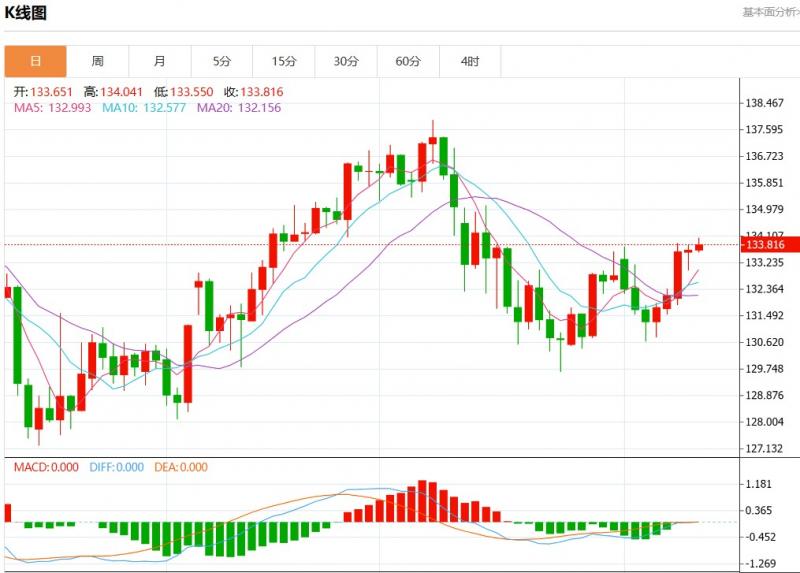
Task: Click the red 133.816 current price tag
Action: pyautogui.click(x=765, y=245)
